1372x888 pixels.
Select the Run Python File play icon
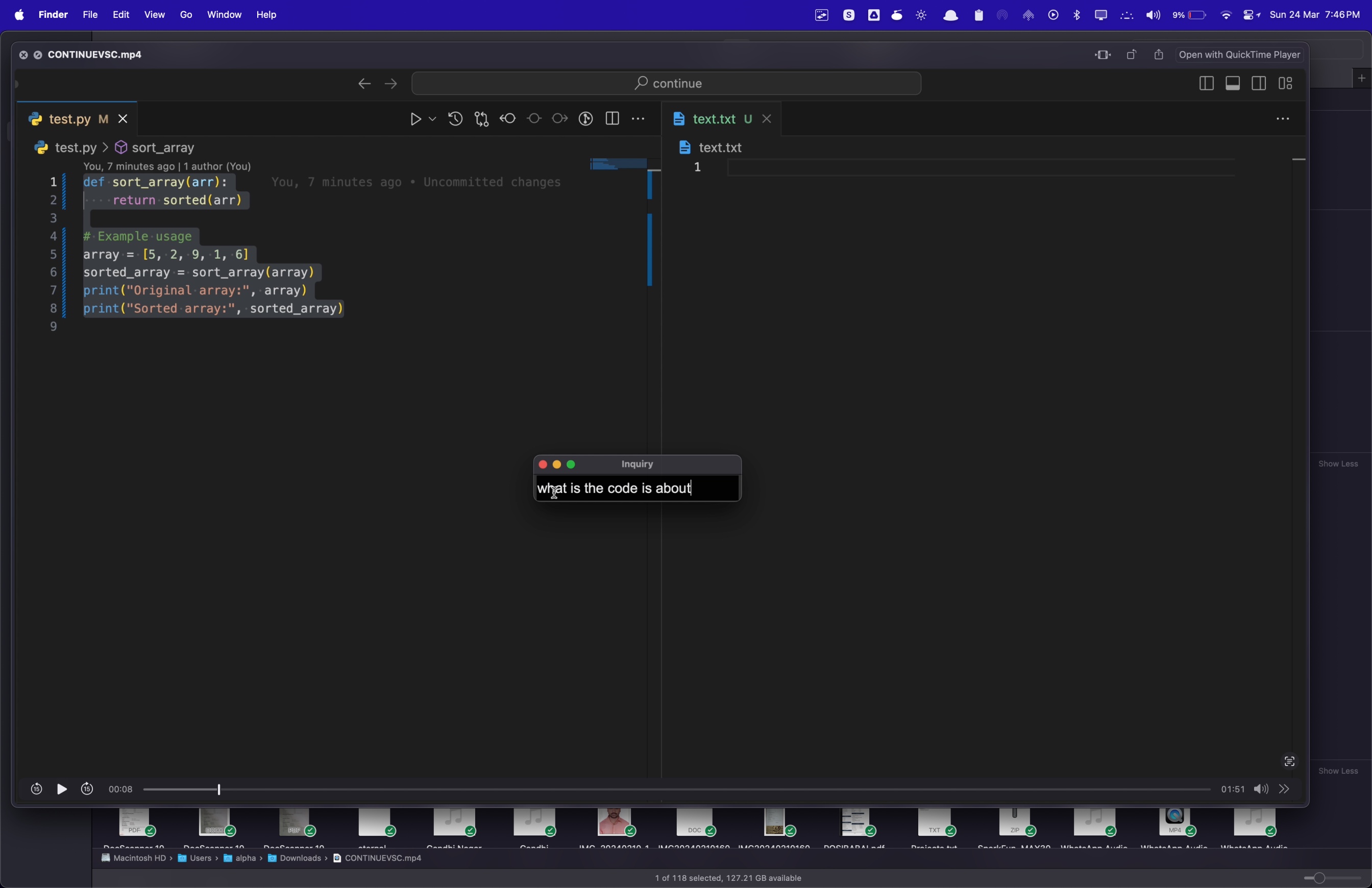click(416, 119)
